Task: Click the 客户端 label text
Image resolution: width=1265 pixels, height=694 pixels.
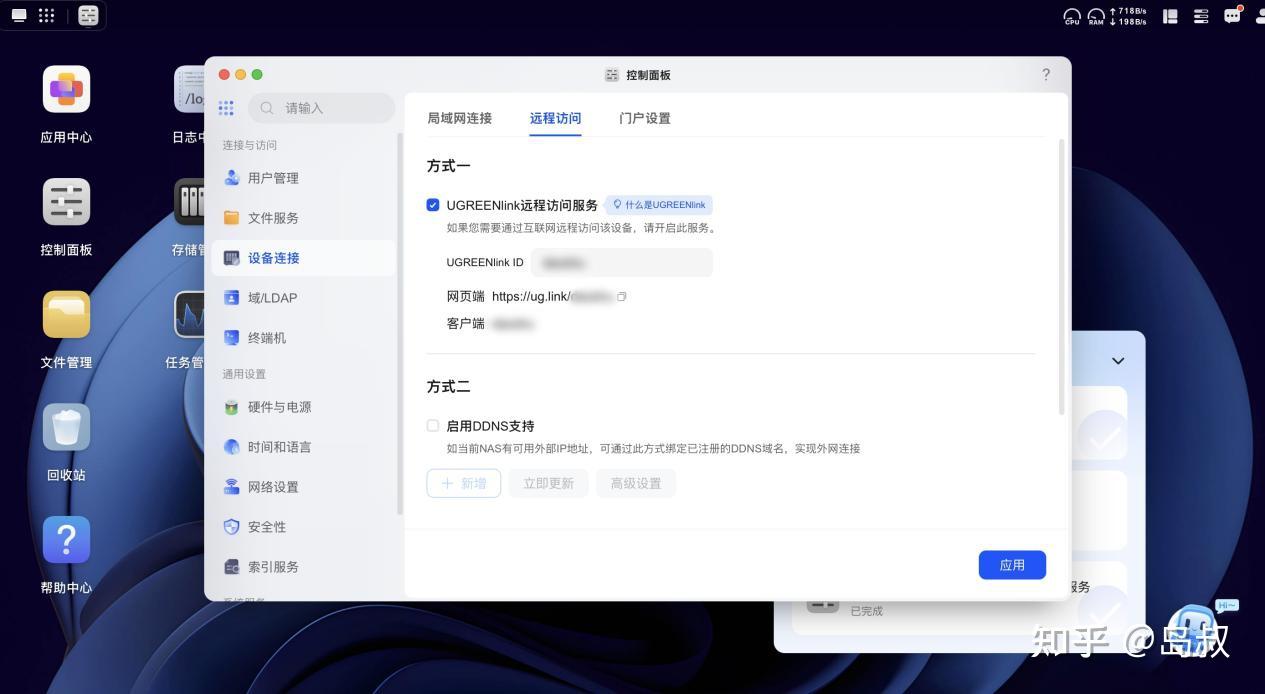Action: [465, 324]
